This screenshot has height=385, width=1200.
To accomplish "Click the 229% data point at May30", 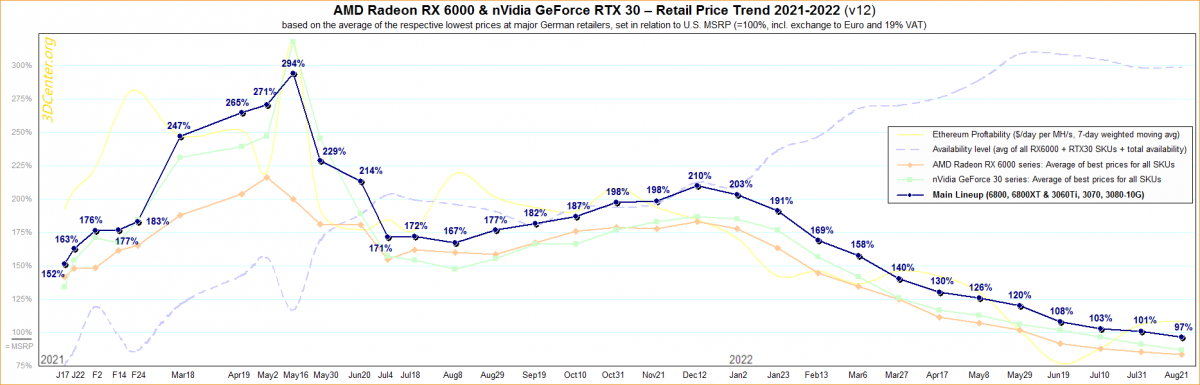I will pos(320,160).
